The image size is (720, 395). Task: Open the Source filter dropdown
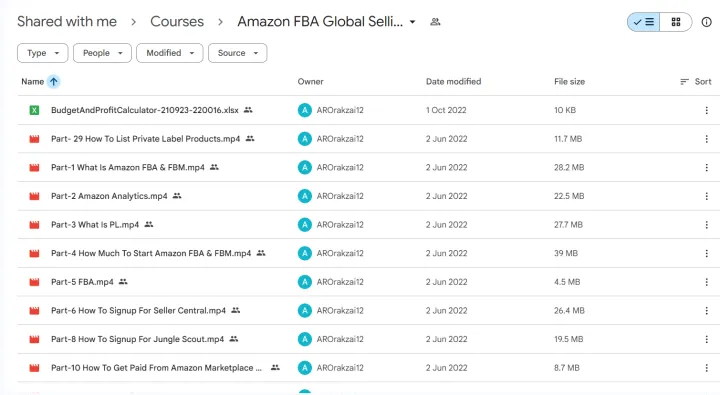[237, 53]
